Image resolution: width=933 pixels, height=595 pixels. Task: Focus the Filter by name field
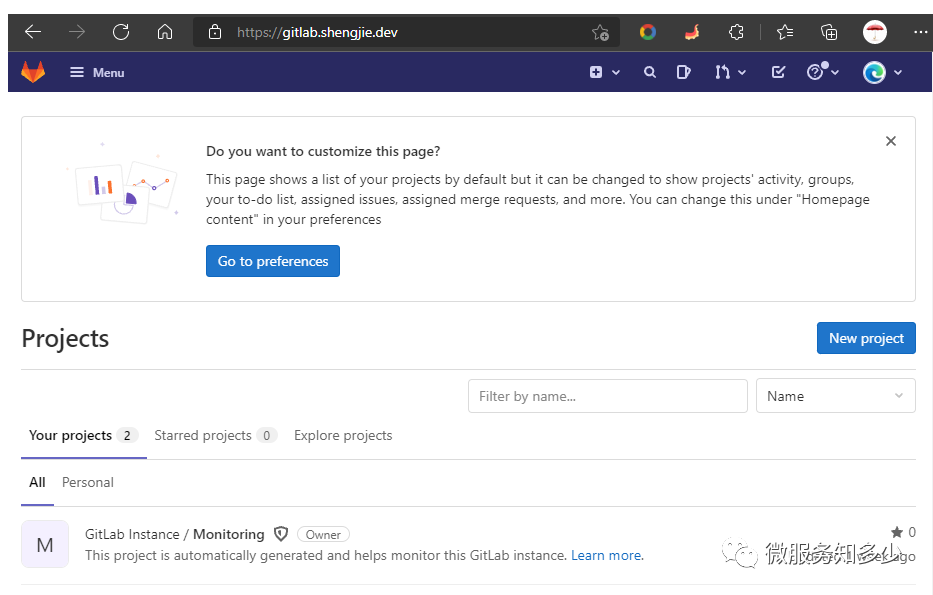click(608, 396)
